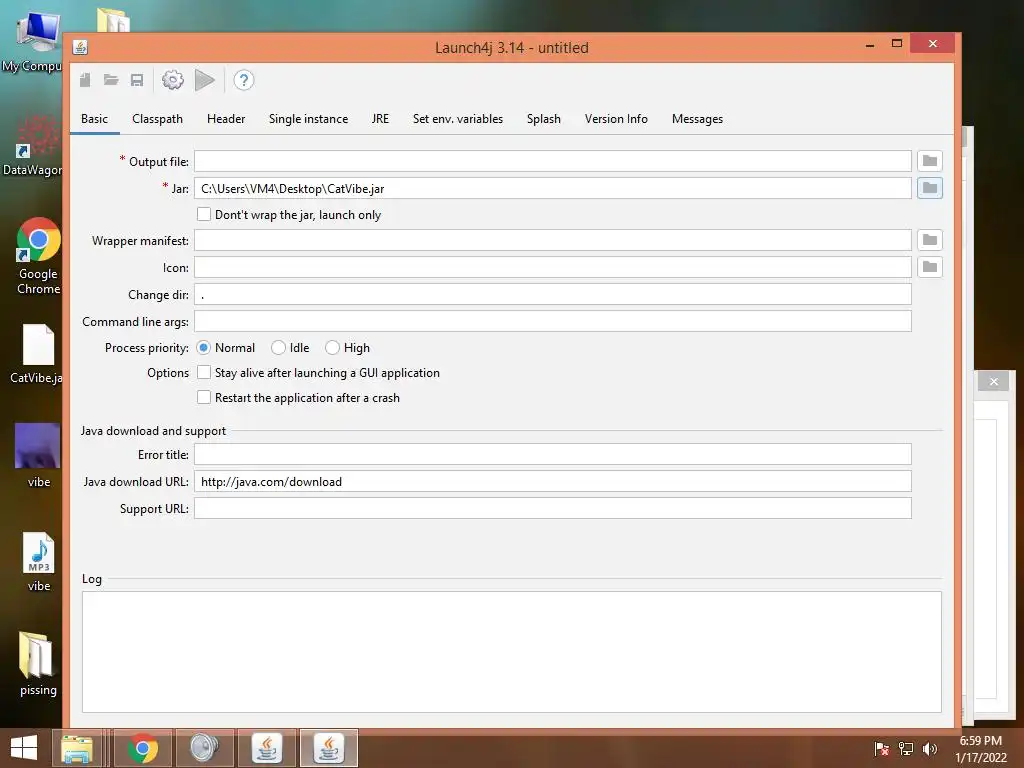Select Idle process priority

278,347
